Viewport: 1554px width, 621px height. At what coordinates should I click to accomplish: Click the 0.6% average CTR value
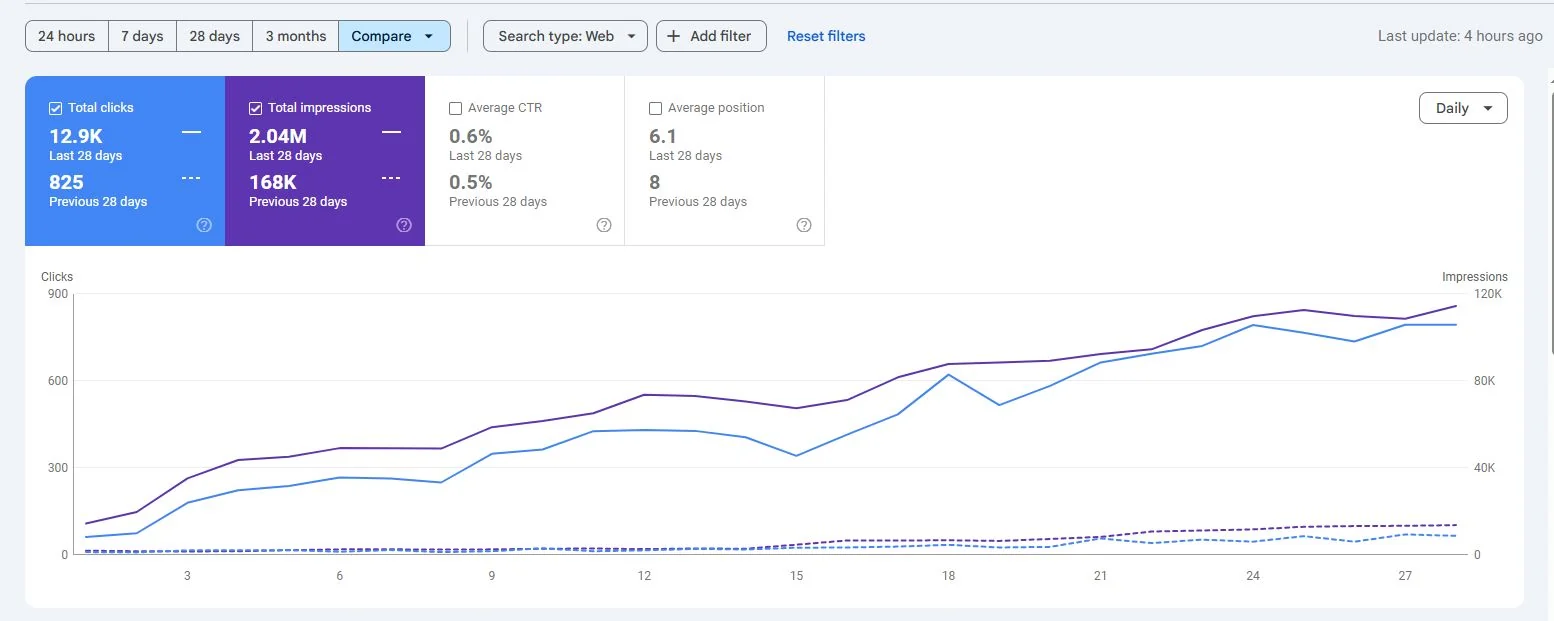pyautogui.click(x=471, y=137)
